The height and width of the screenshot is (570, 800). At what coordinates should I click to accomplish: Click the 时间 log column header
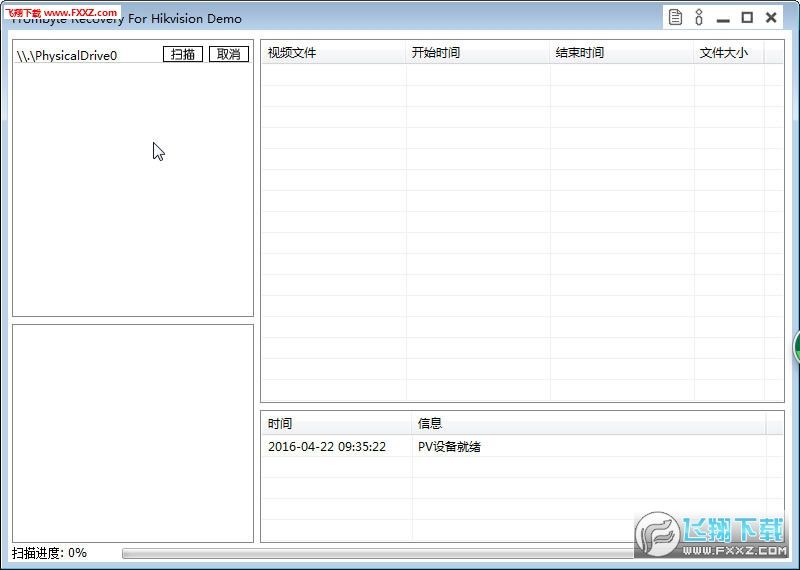[337, 424]
